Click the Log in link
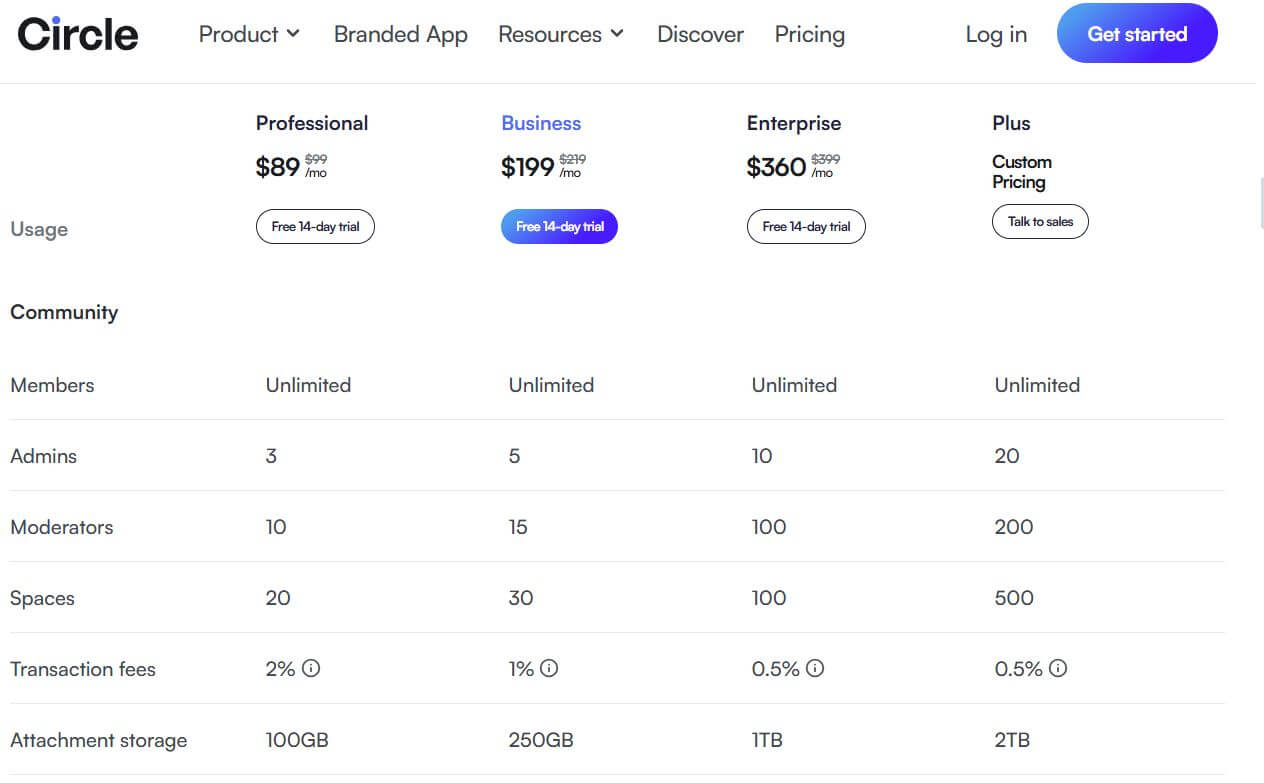This screenshot has height=783, width=1264. [x=995, y=34]
